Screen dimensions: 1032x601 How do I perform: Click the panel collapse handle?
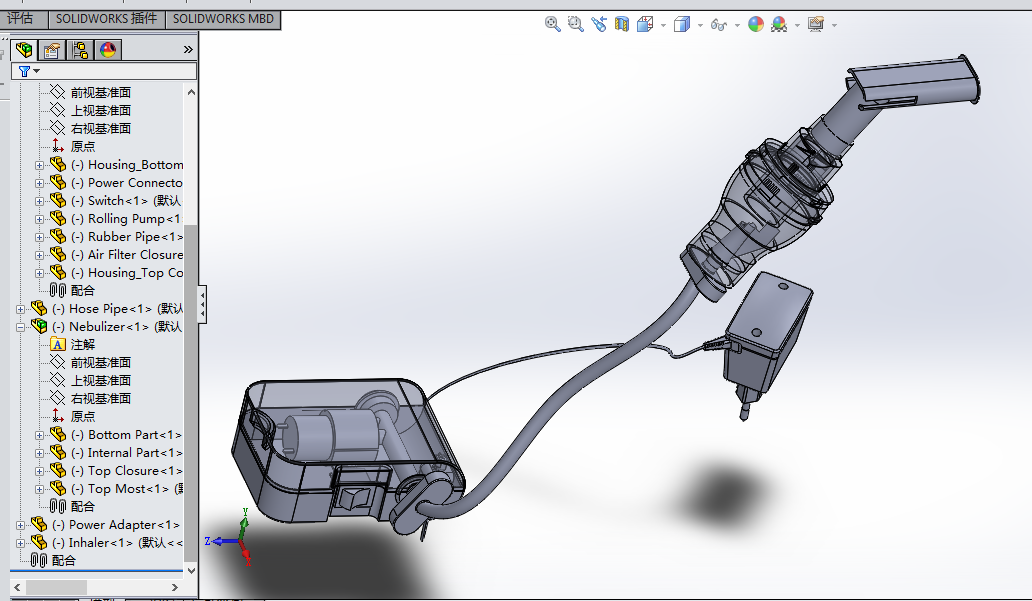(x=203, y=304)
